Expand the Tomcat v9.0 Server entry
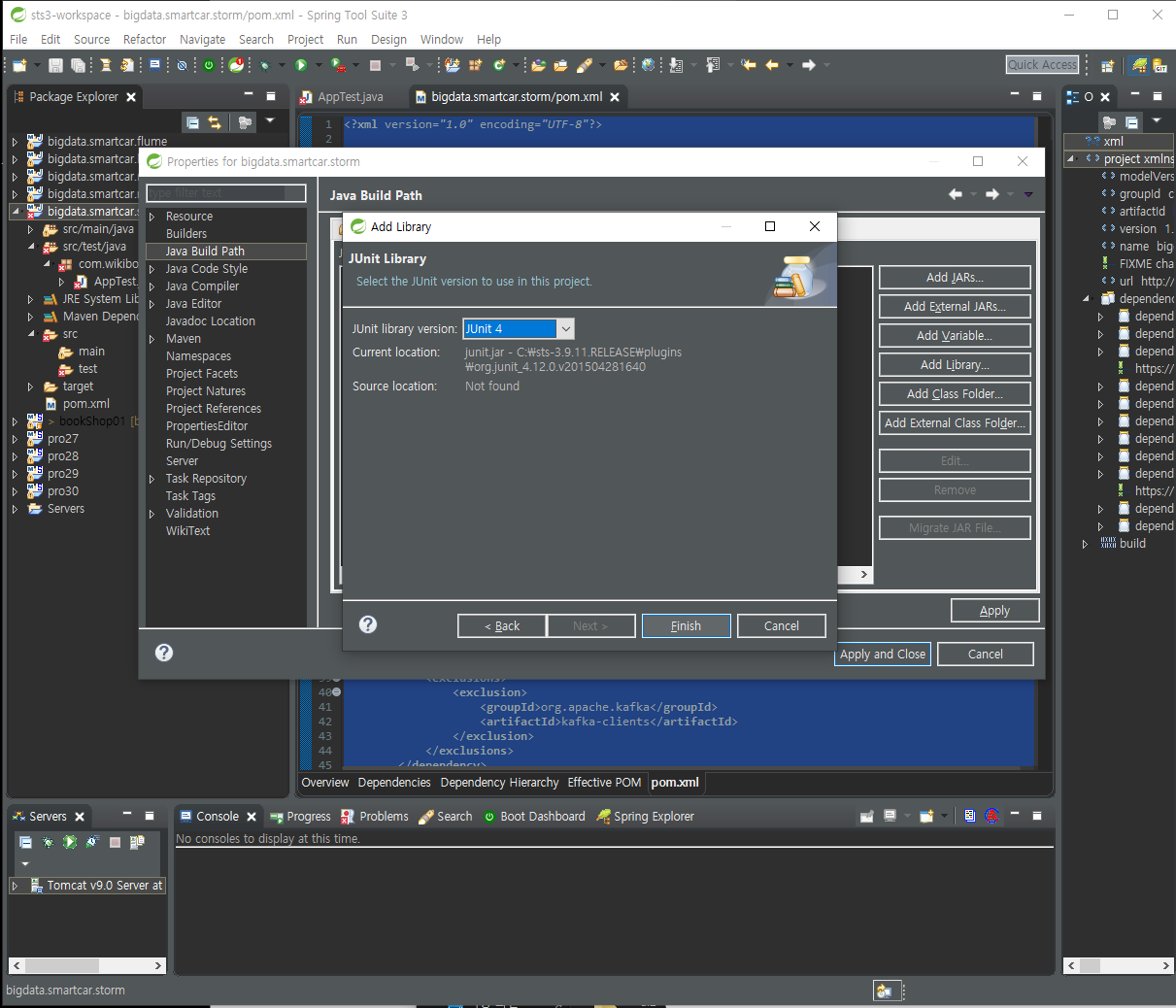Image resolution: width=1176 pixels, height=1008 pixels. pyautogui.click(x=15, y=886)
